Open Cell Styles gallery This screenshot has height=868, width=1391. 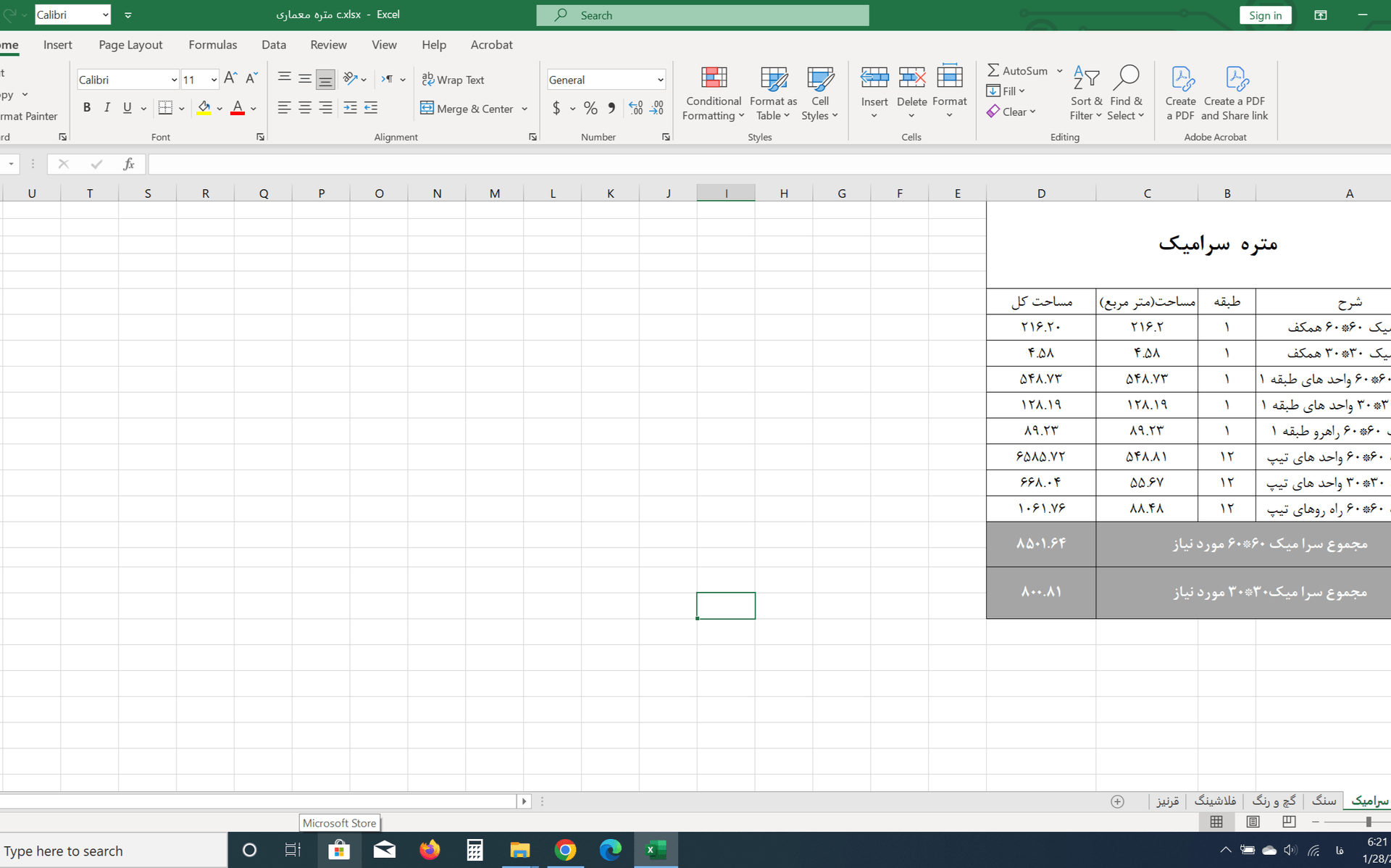coord(819,94)
